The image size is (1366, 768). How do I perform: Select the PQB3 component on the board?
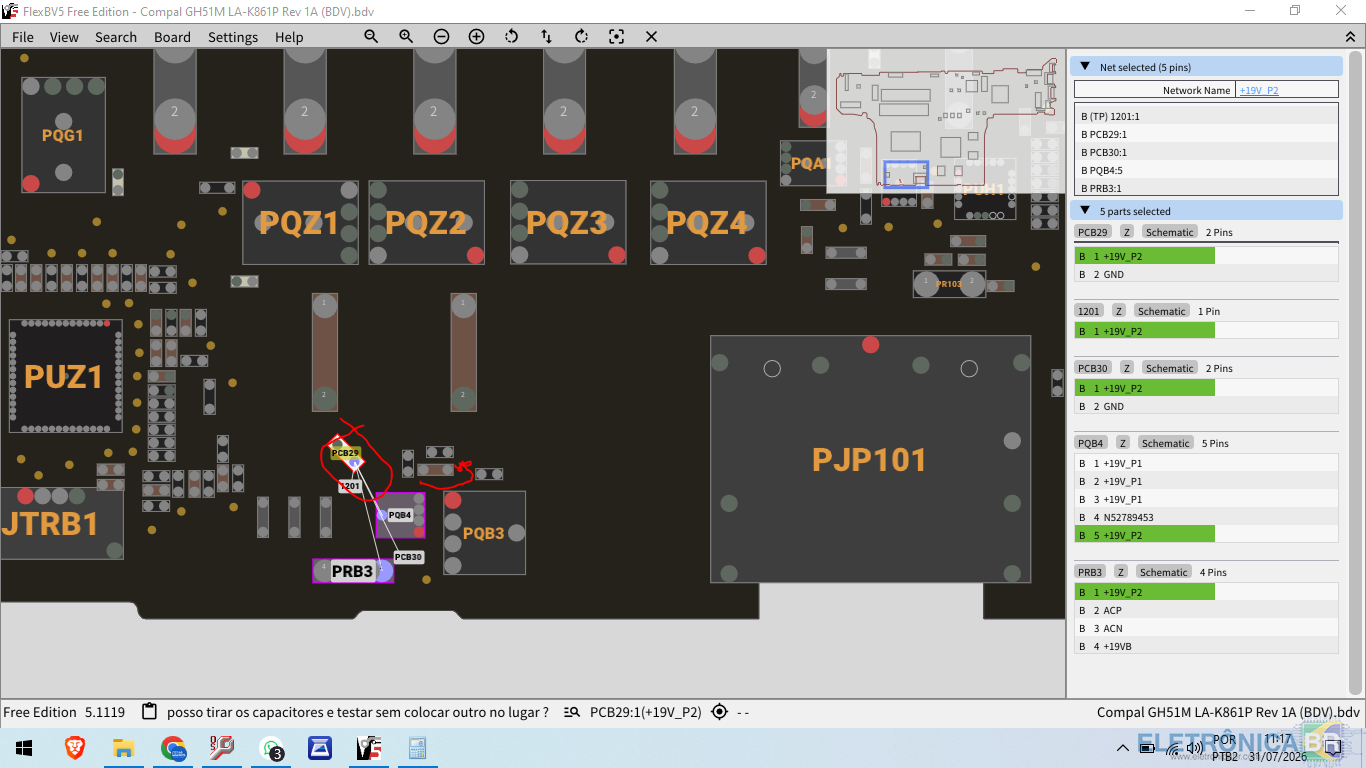point(484,533)
